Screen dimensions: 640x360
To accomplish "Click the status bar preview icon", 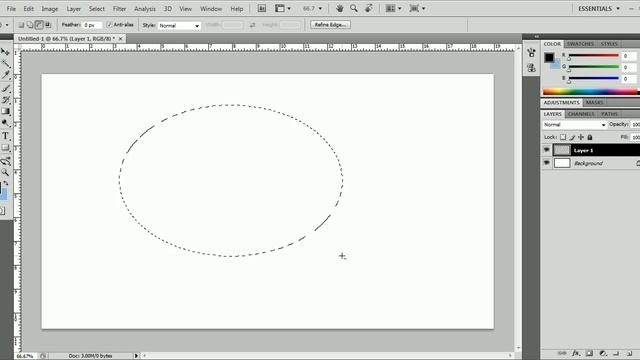I will [x=43, y=356].
